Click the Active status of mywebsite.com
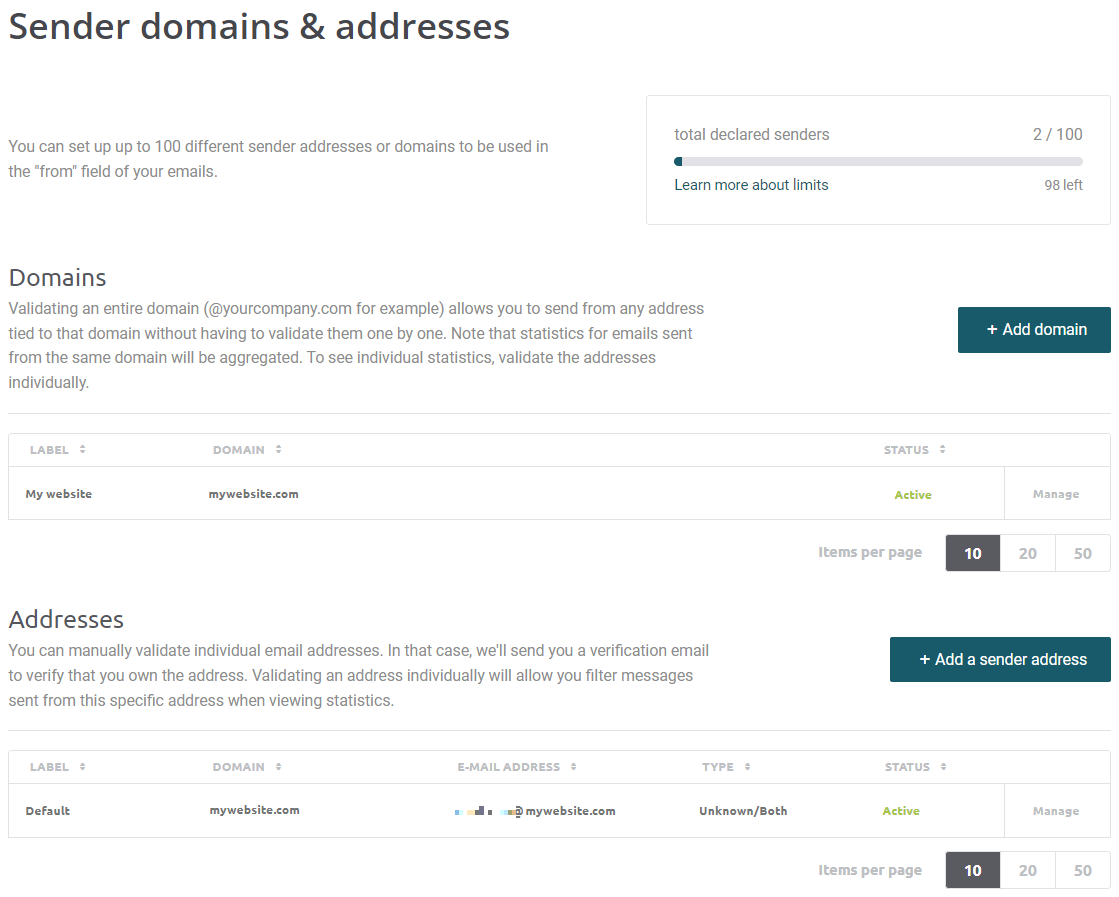The width and height of the screenshot is (1119, 897). [x=912, y=493]
